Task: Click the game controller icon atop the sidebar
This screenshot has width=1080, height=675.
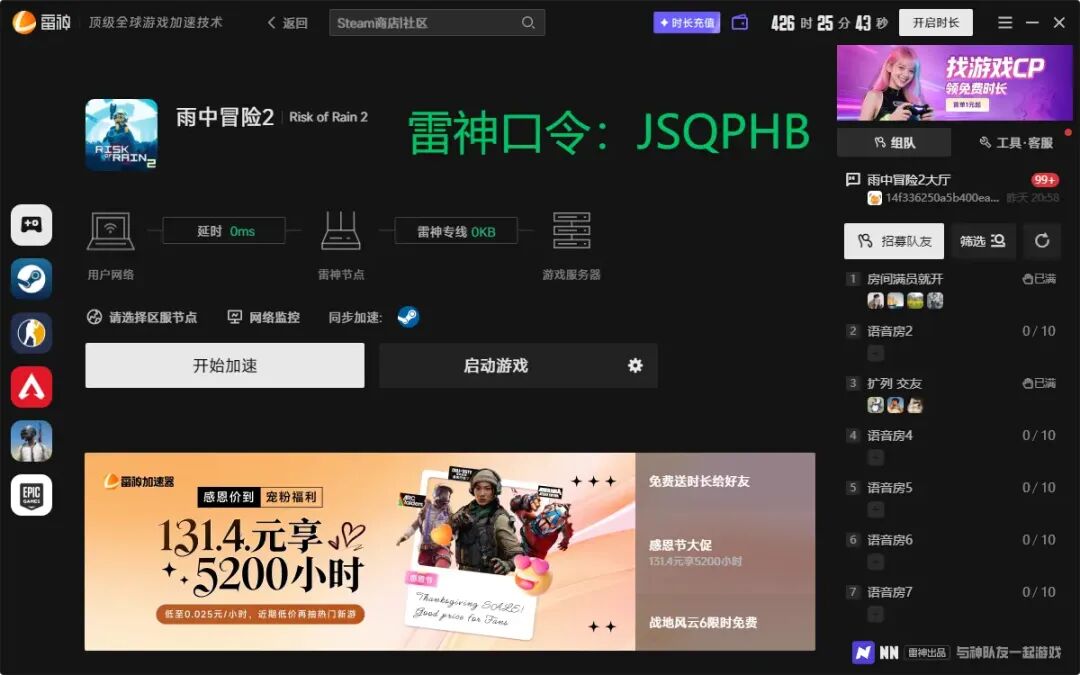Action: coord(31,224)
